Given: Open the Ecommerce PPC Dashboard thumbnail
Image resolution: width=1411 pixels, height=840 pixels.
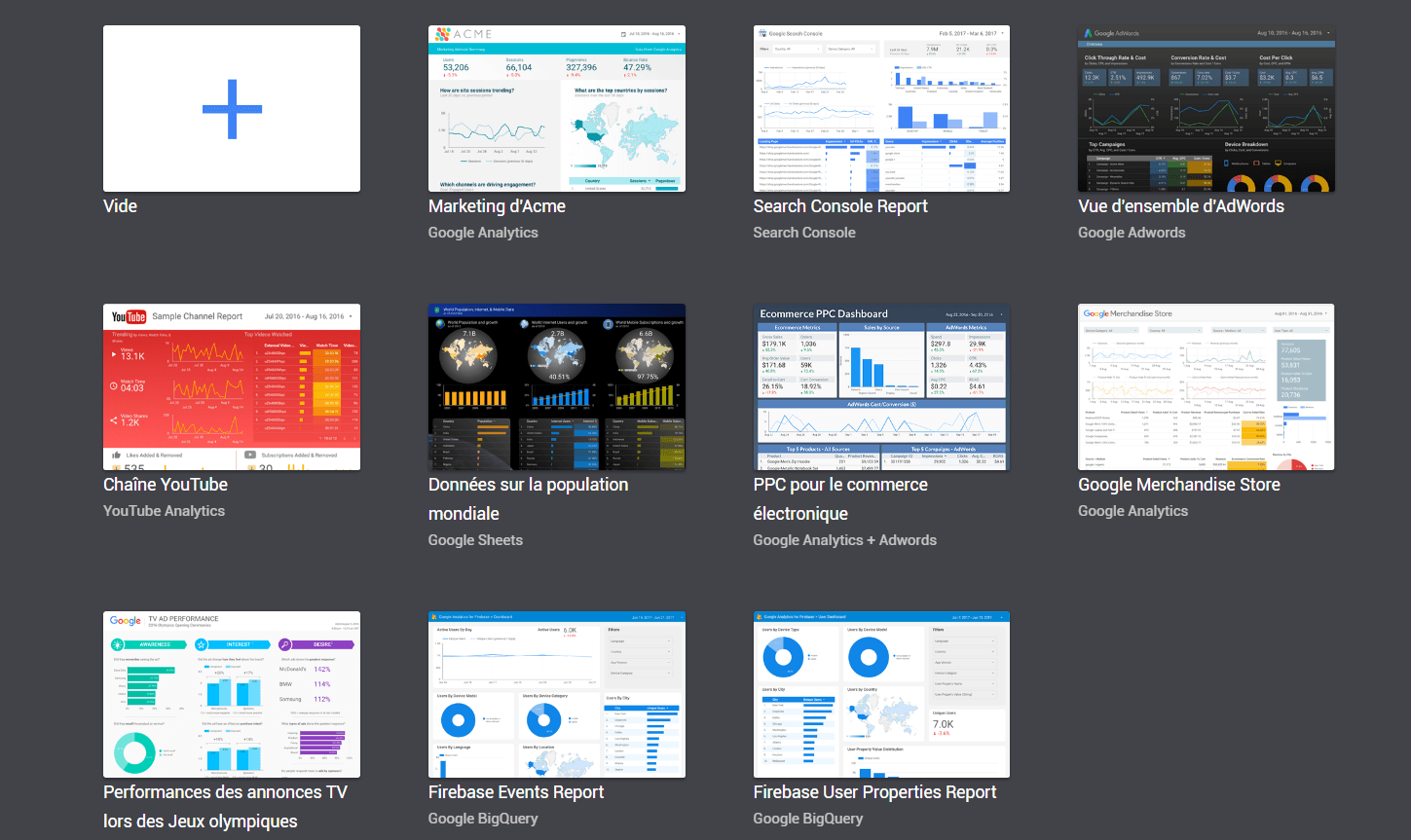Looking at the screenshot, I should 881,386.
